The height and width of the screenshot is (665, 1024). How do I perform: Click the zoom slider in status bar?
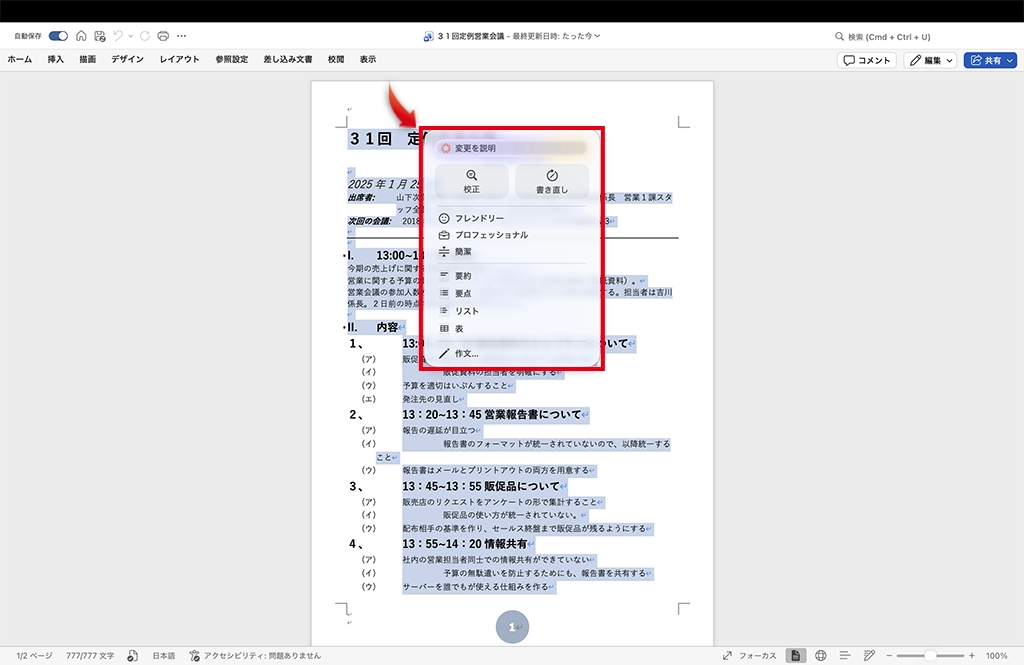click(930, 655)
